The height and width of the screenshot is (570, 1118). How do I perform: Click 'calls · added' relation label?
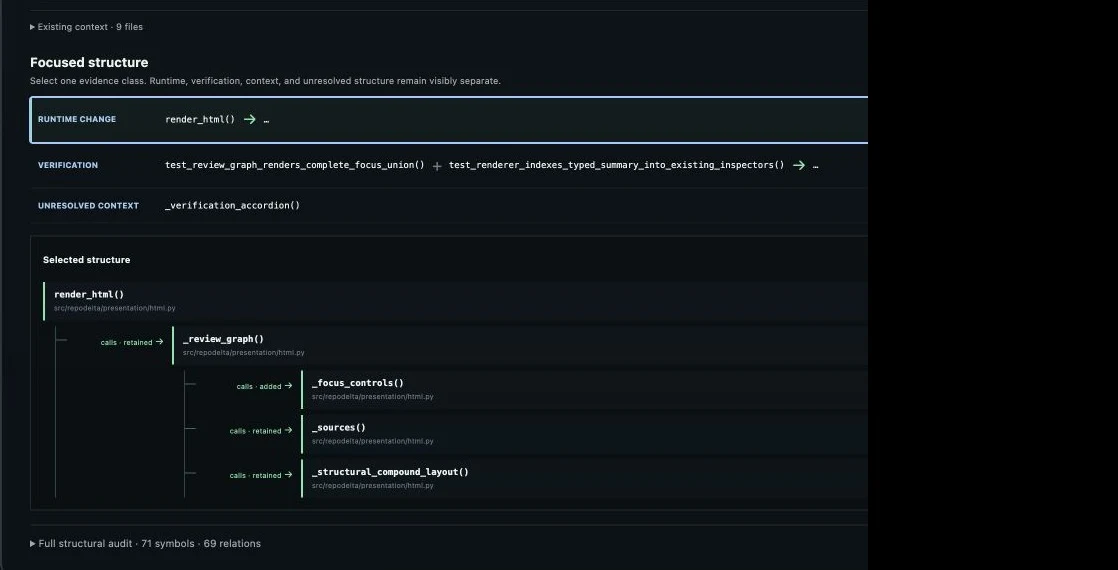coord(264,387)
